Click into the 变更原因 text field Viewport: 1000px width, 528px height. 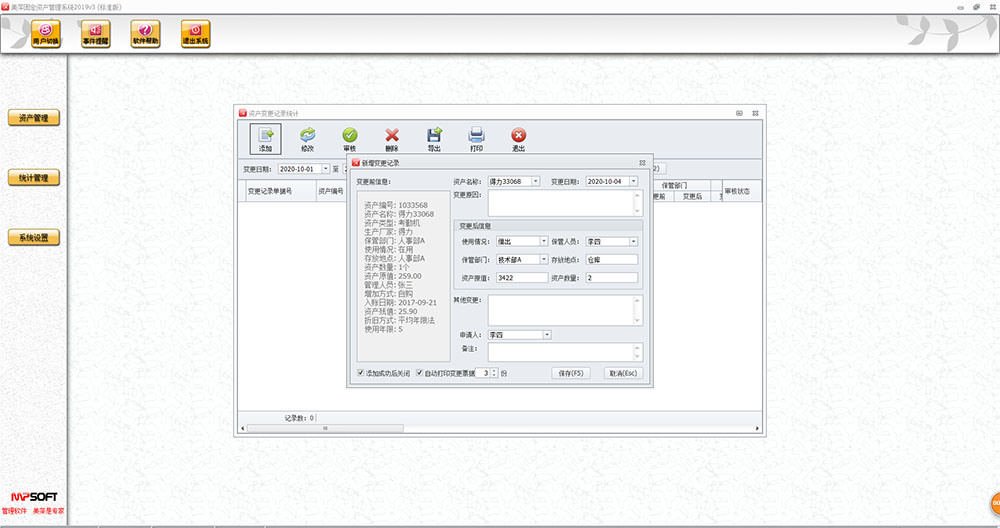tap(563, 203)
